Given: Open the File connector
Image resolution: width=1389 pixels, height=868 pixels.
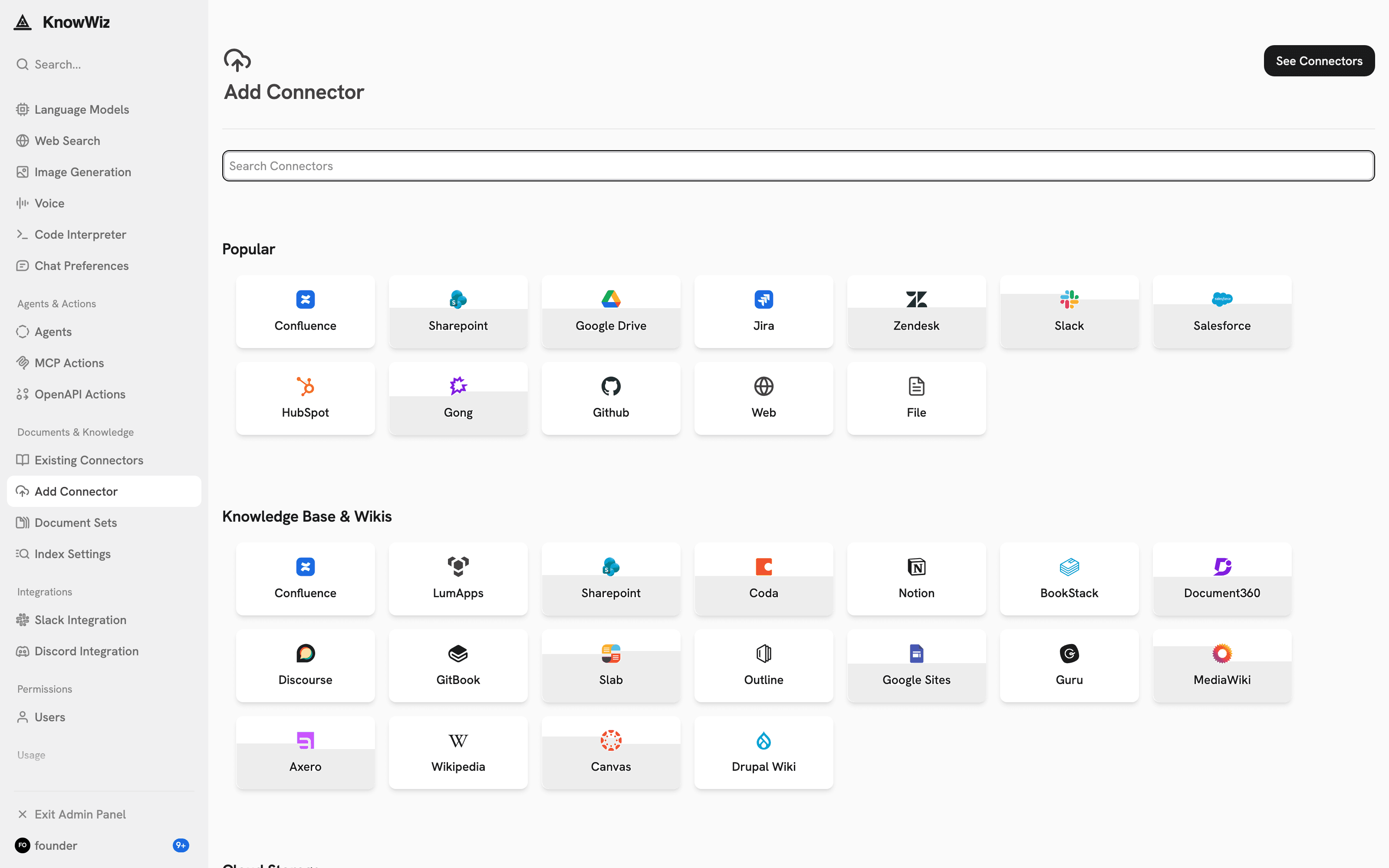Looking at the screenshot, I should coord(916,398).
